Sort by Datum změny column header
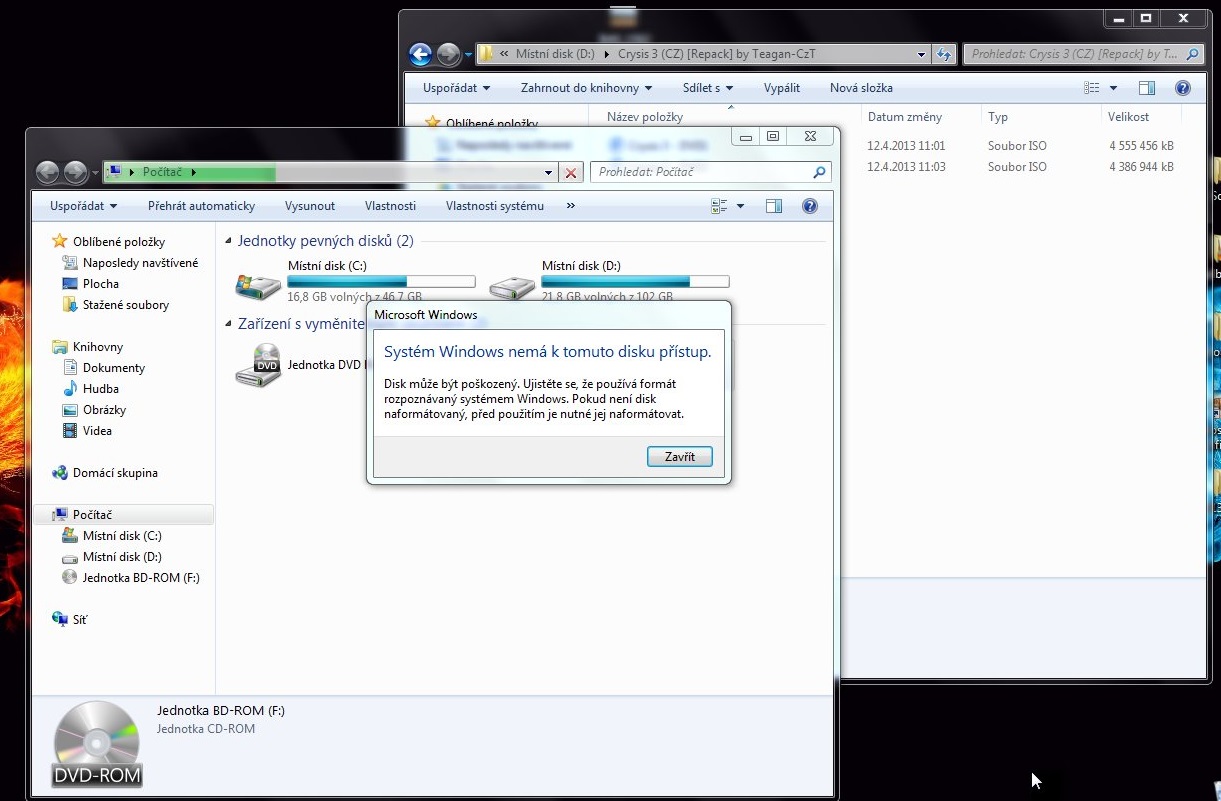This screenshot has width=1221, height=801. pyautogui.click(x=905, y=117)
